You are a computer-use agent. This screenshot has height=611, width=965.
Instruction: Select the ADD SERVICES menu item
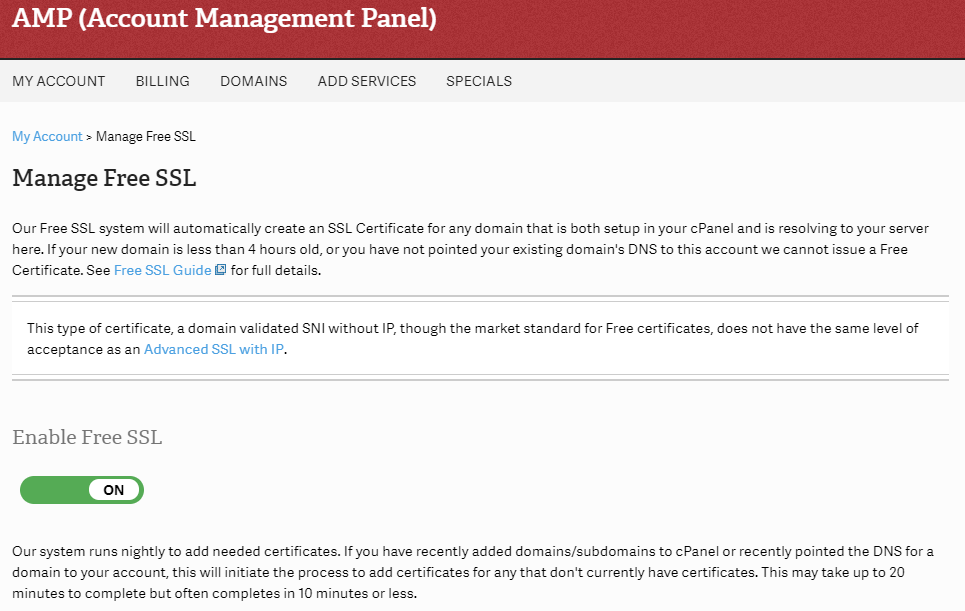click(x=367, y=81)
